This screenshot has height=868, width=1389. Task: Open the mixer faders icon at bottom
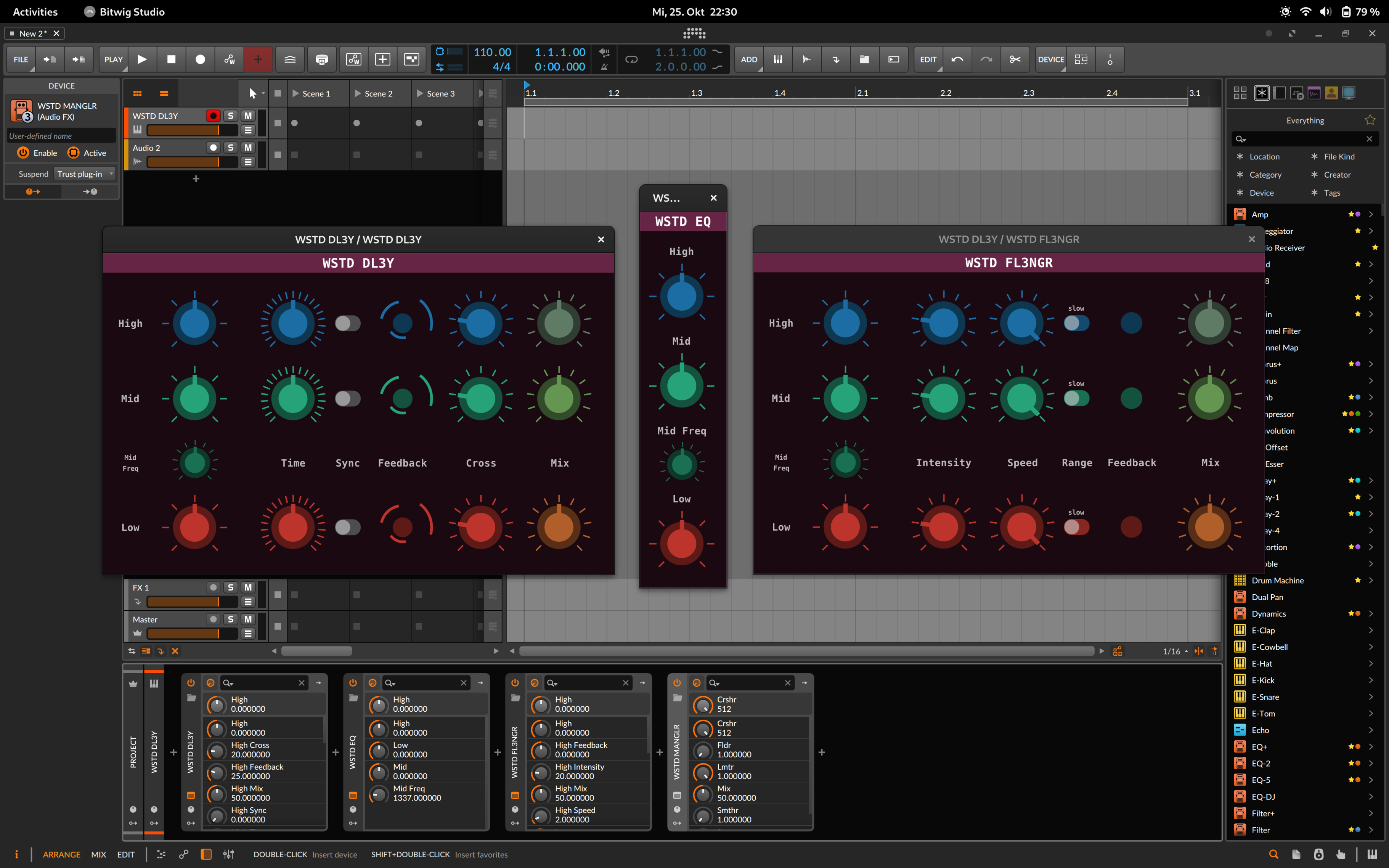coord(228,854)
